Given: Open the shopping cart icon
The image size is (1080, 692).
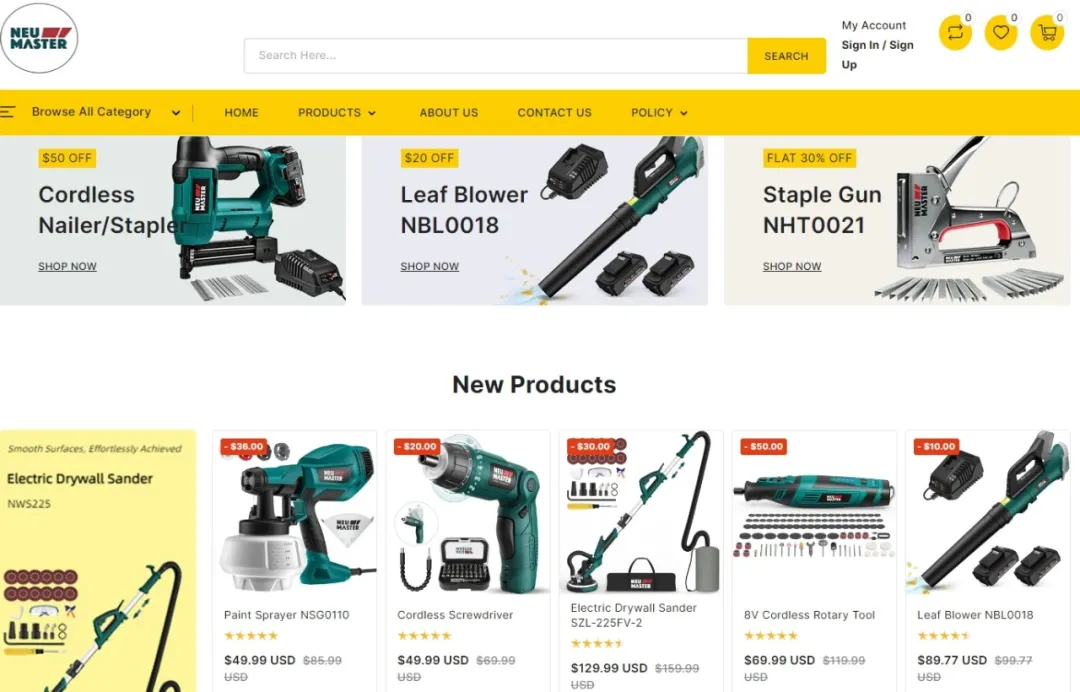Looking at the screenshot, I should click(x=1047, y=32).
